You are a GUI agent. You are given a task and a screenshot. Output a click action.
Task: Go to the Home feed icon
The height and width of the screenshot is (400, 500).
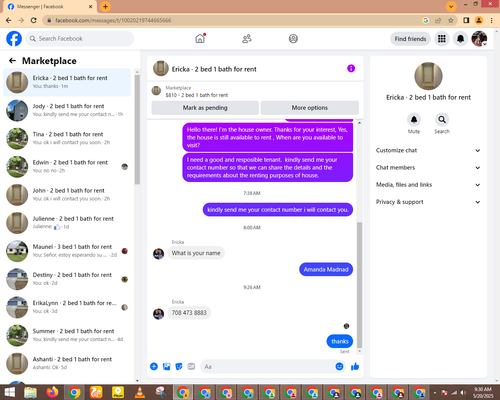[200, 39]
